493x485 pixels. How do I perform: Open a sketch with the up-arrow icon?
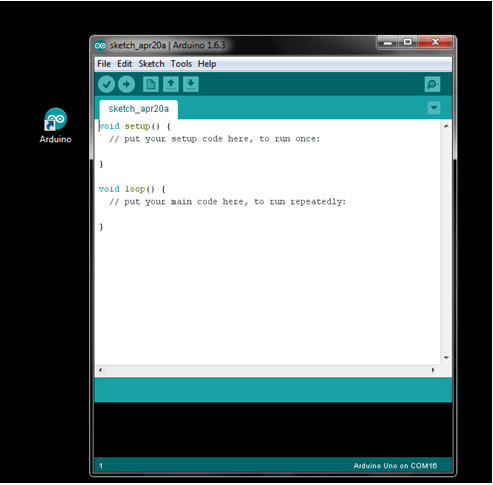pyautogui.click(x=171, y=84)
